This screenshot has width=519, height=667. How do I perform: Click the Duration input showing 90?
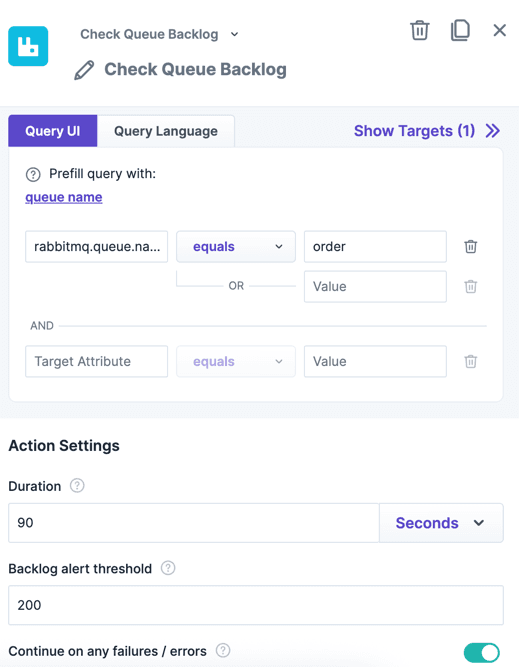[x=194, y=523]
